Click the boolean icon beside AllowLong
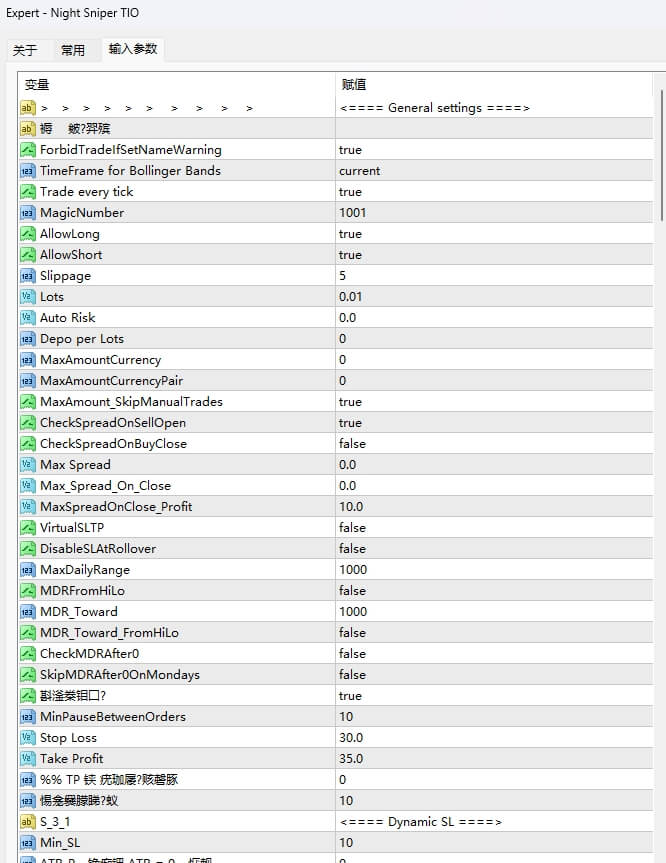The image size is (666, 863). tap(28, 234)
